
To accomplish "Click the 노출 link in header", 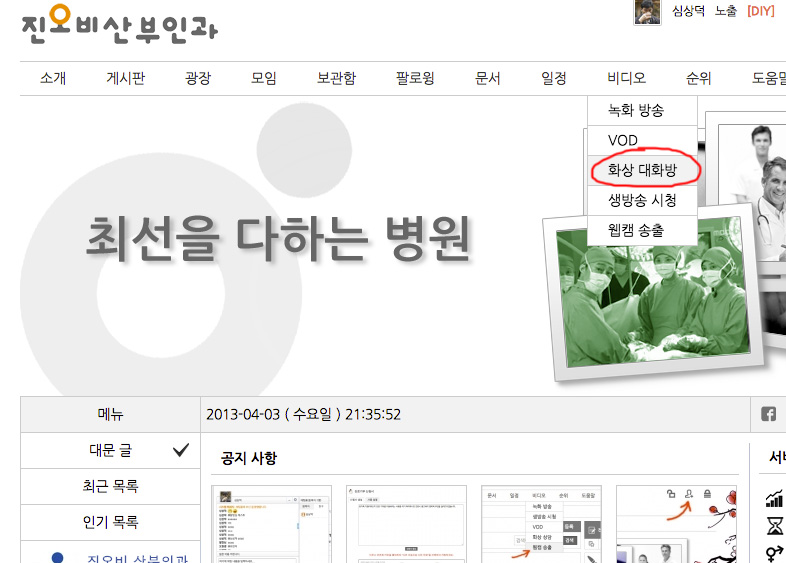I will point(725,11).
